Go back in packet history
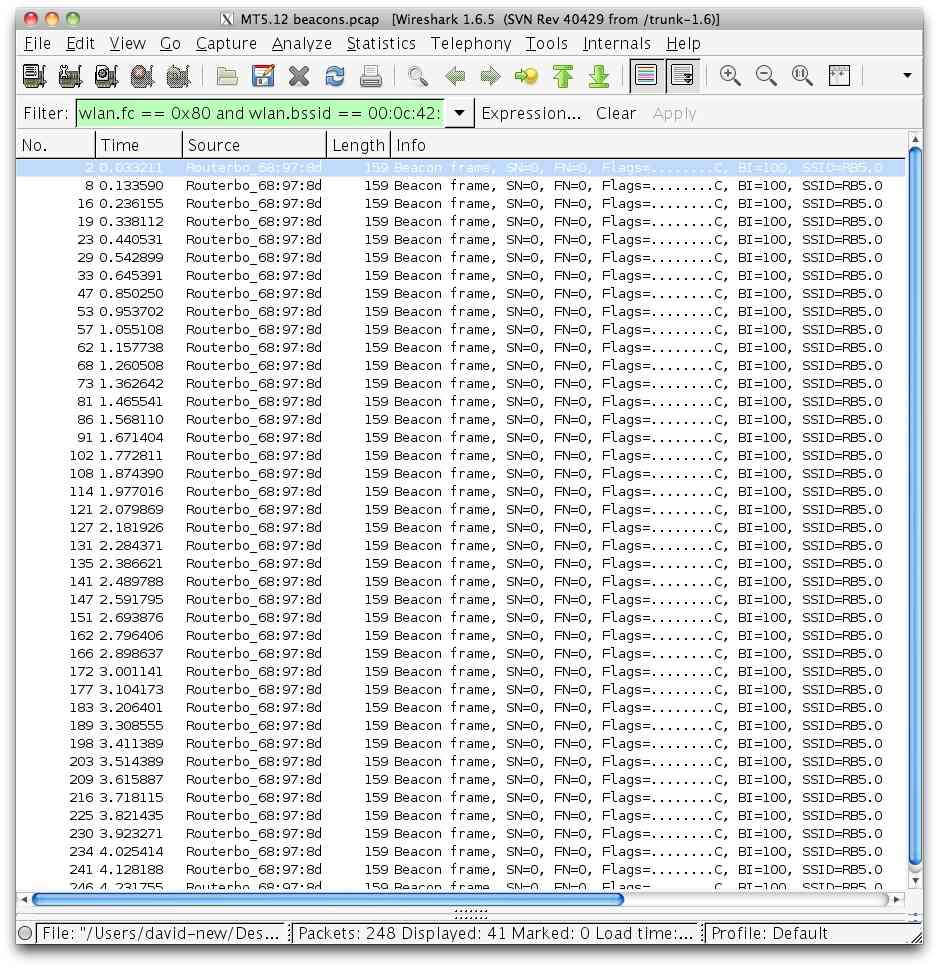The image size is (939, 968). pos(455,76)
